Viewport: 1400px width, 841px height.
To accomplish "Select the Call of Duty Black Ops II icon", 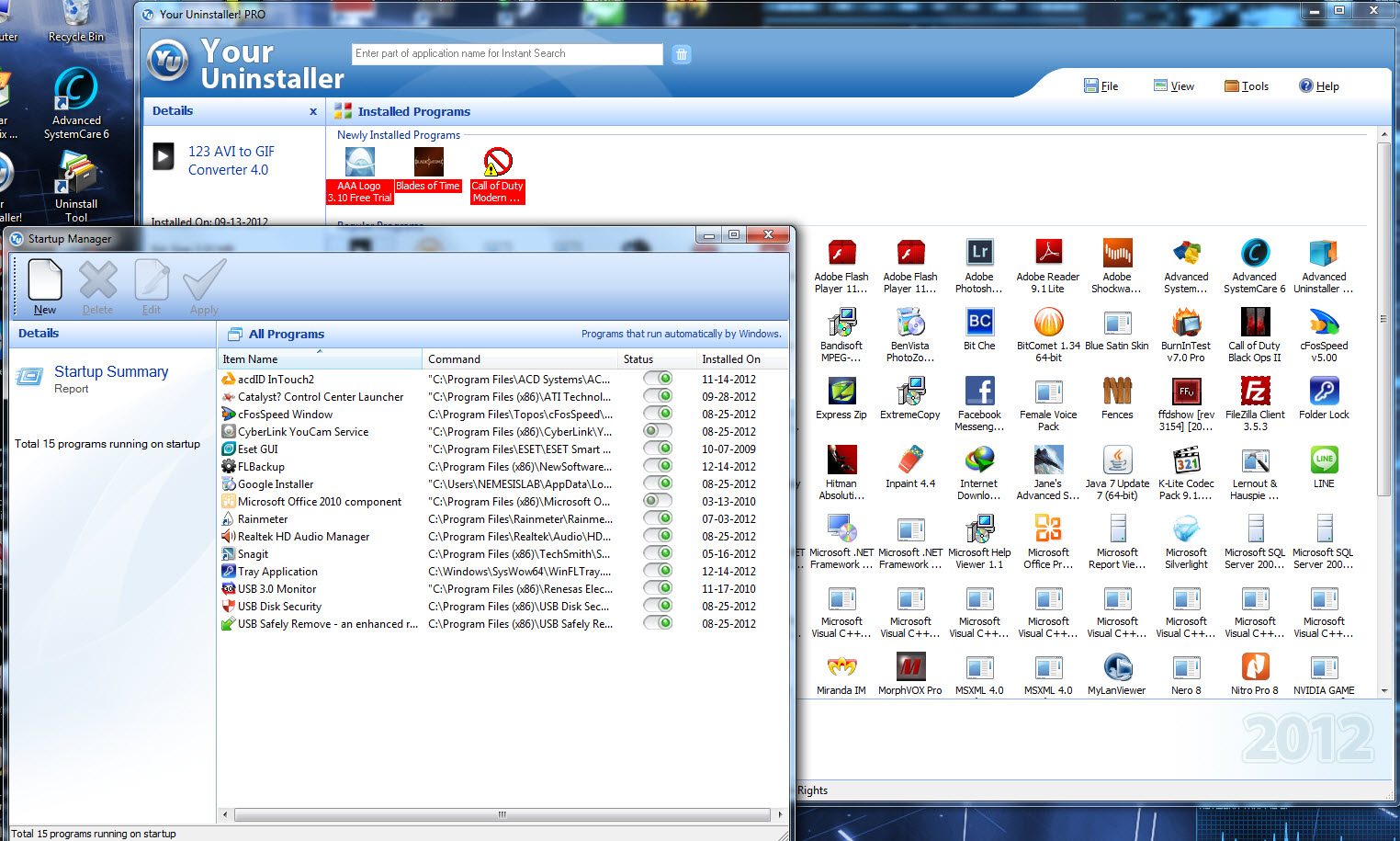I will click(x=1255, y=321).
